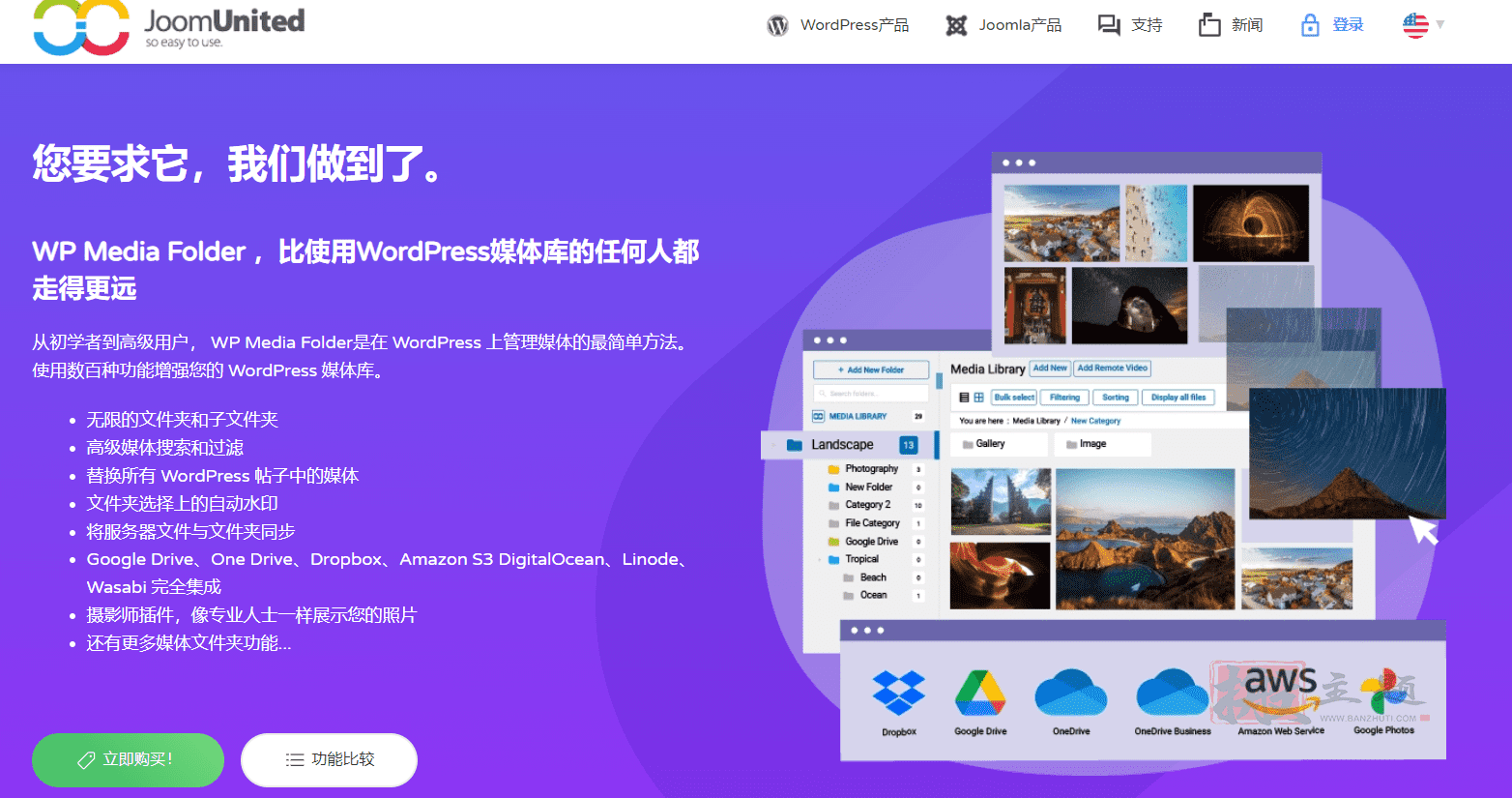This screenshot has height=798, width=1512.
Task: Open the Image folder tile
Action: (x=1103, y=444)
